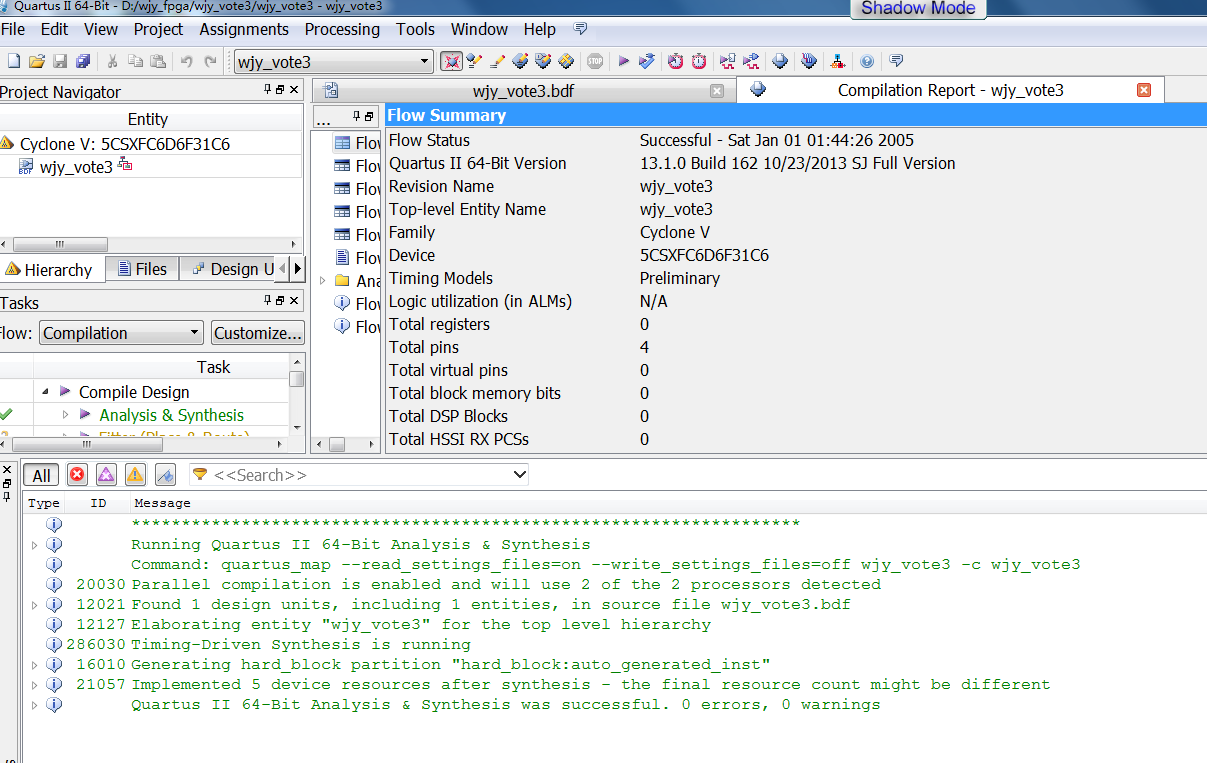Click the info icon on the 12127 message row
Screen dimensions: 1207x763
click(x=54, y=624)
